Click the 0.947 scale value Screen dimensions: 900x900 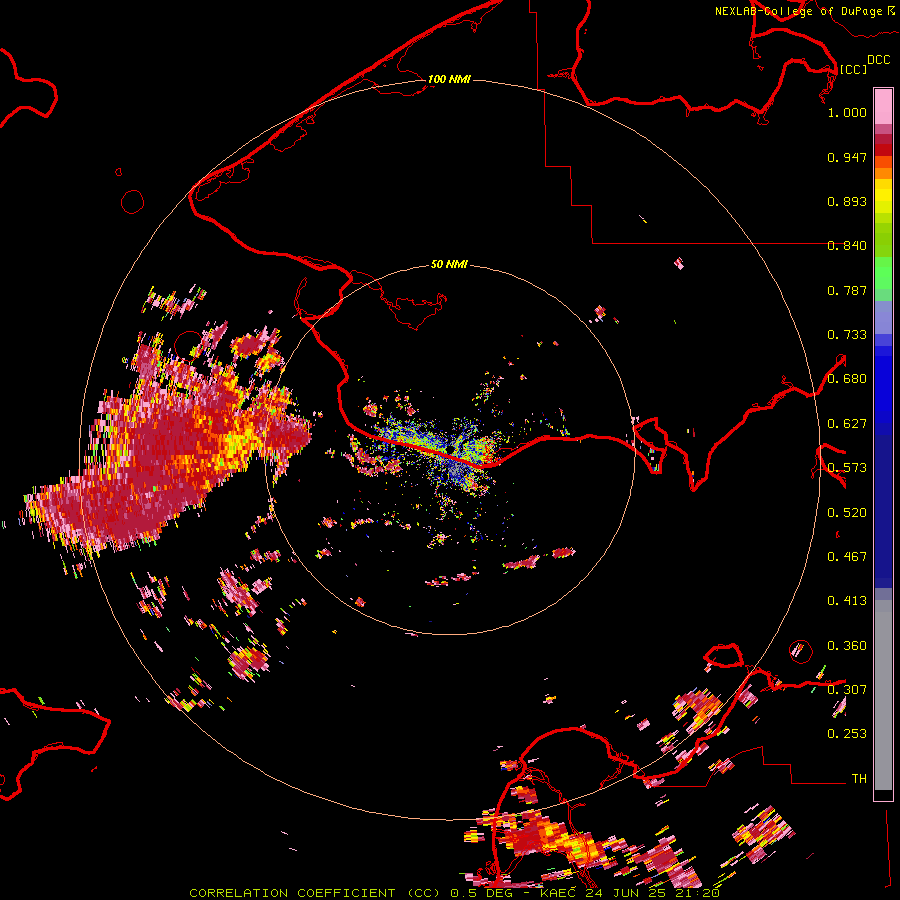click(x=847, y=157)
